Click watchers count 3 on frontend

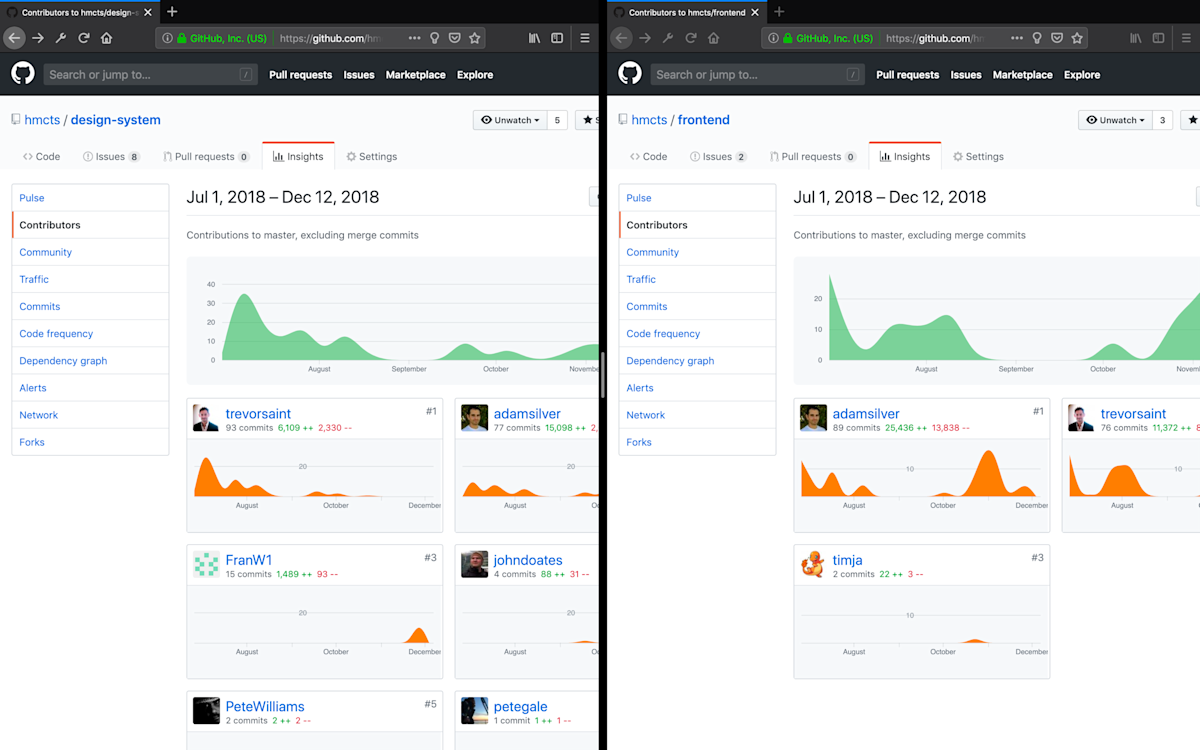[1163, 120]
